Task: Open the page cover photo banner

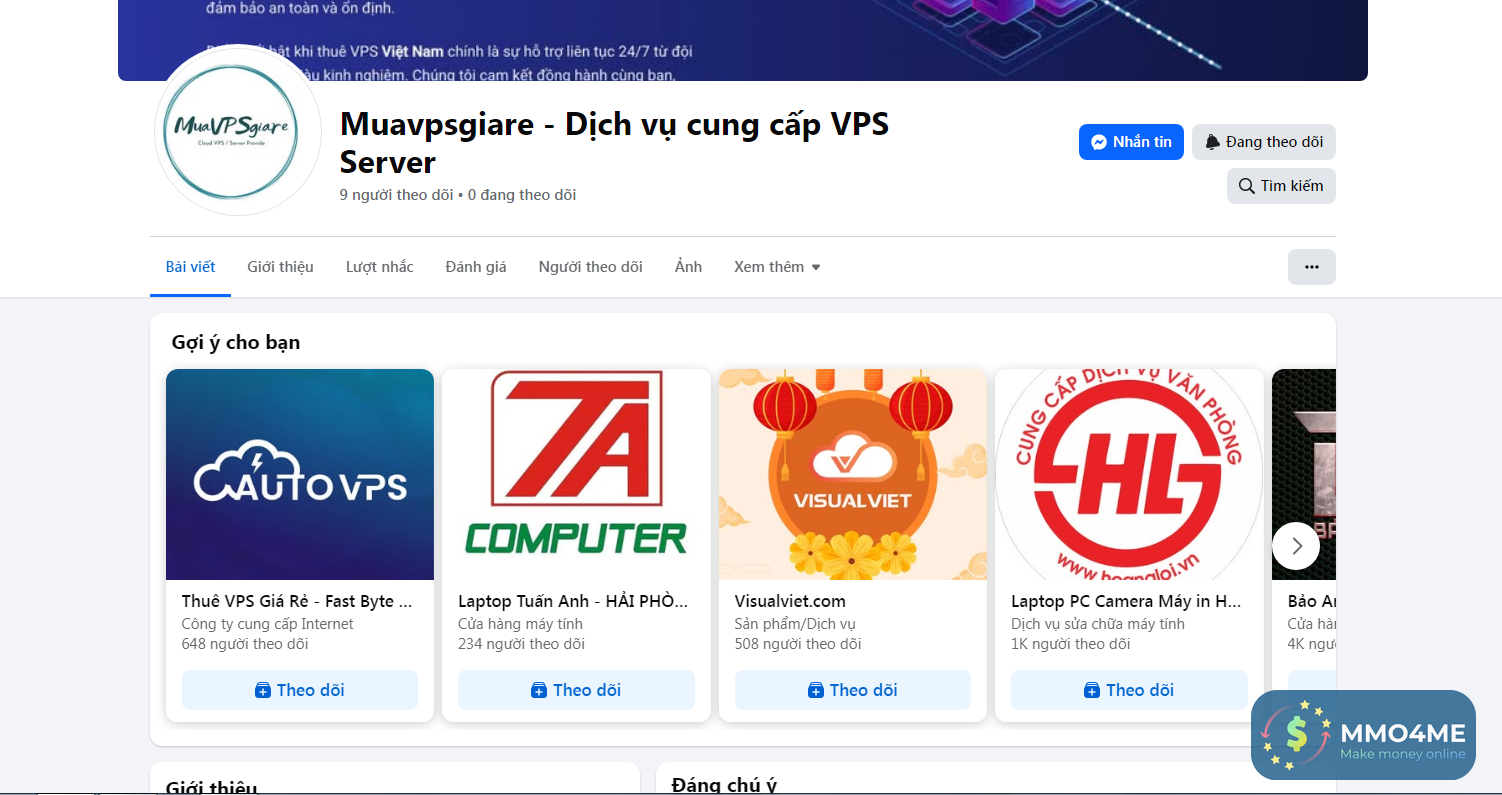Action: click(743, 40)
